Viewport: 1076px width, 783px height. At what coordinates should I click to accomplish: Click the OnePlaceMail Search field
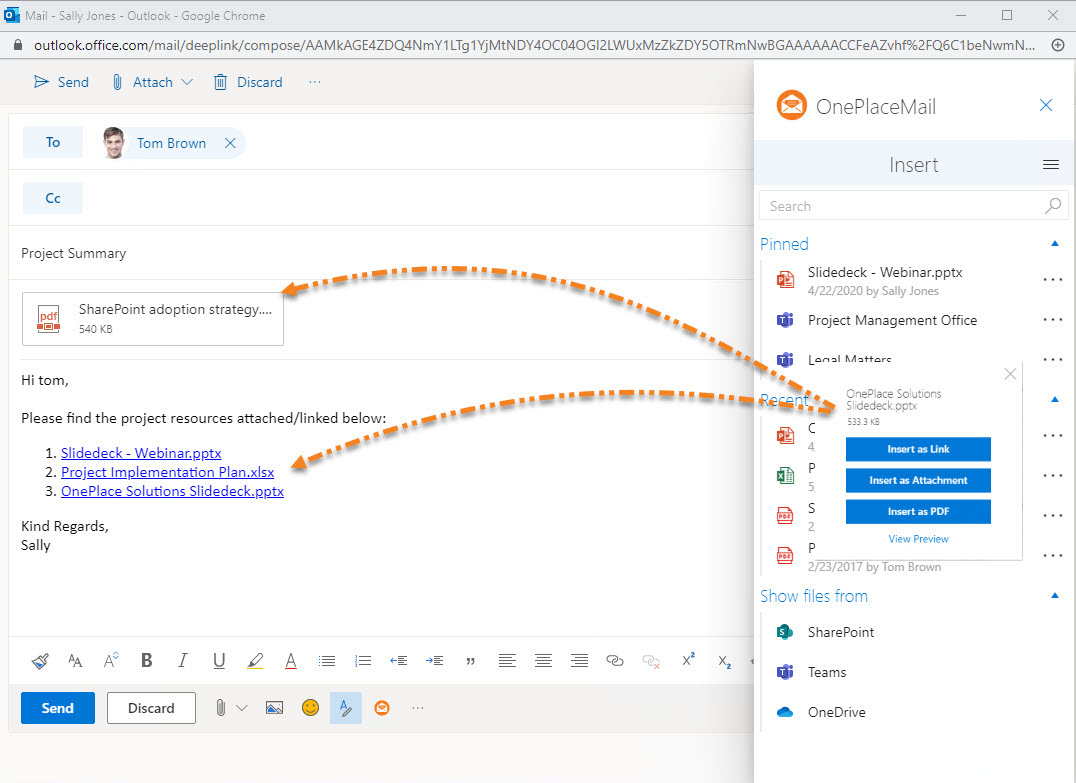pyautogui.click(x=913, y=206)
